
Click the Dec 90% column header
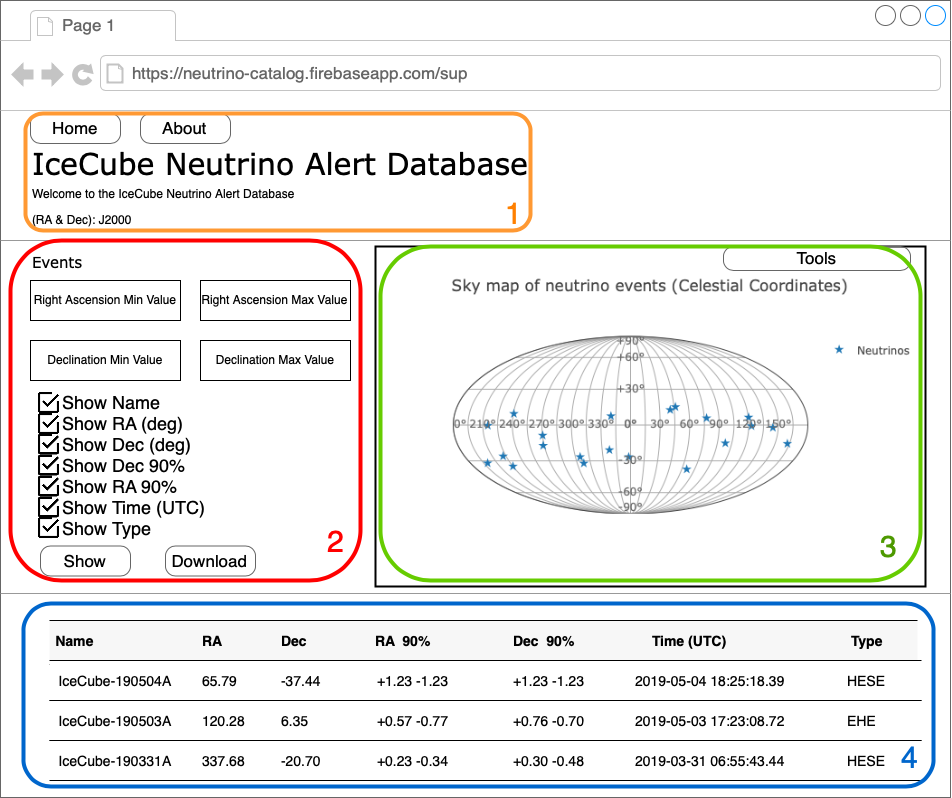click(x=543, y=641)
